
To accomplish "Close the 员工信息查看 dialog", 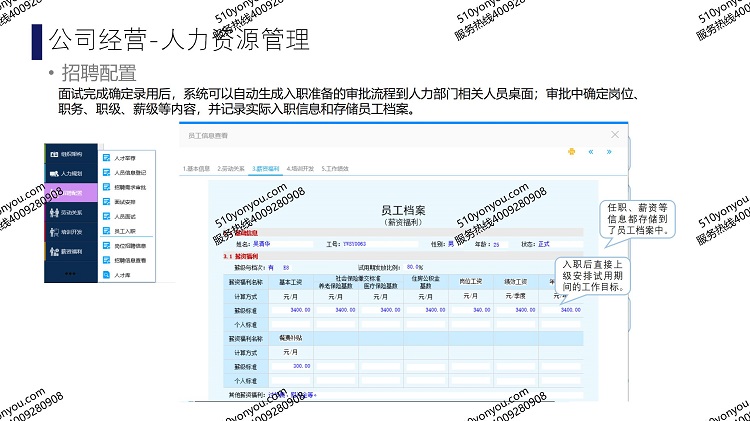I will (x=614, y=134).
